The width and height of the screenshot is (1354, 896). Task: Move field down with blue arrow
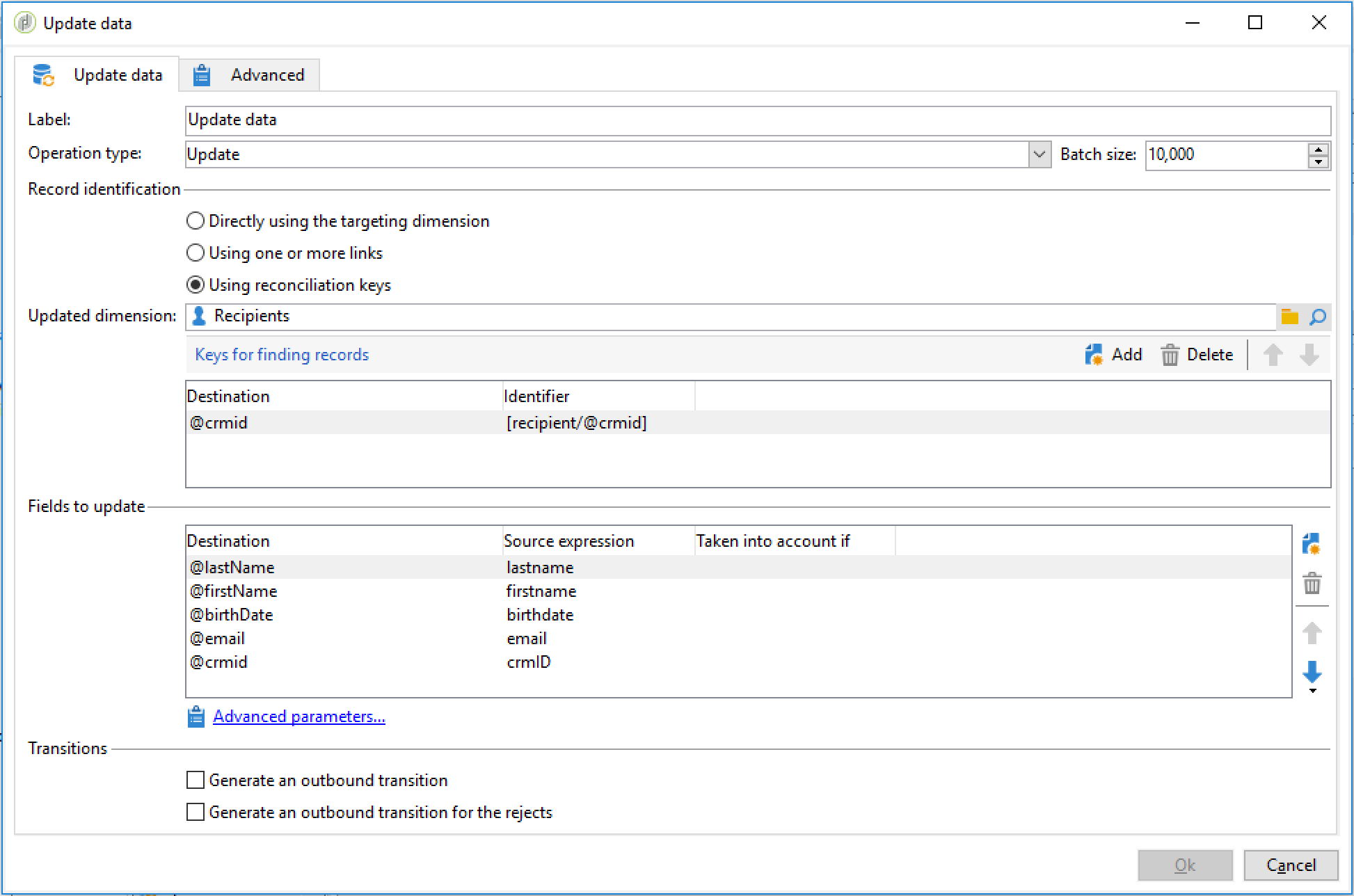coord(1312,671)
